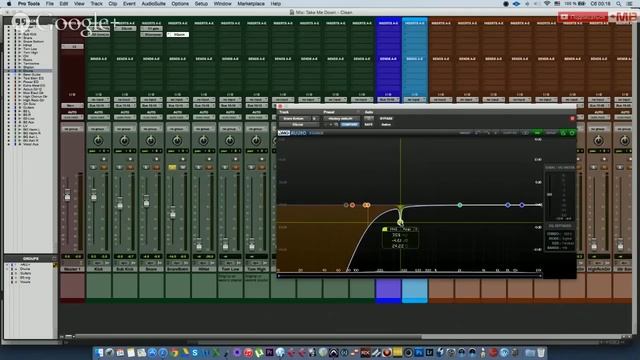The width and height of the screenshot is (640, 360).
Task: Open the EQ band type dropdown in popup
Action: click(410, 229)
